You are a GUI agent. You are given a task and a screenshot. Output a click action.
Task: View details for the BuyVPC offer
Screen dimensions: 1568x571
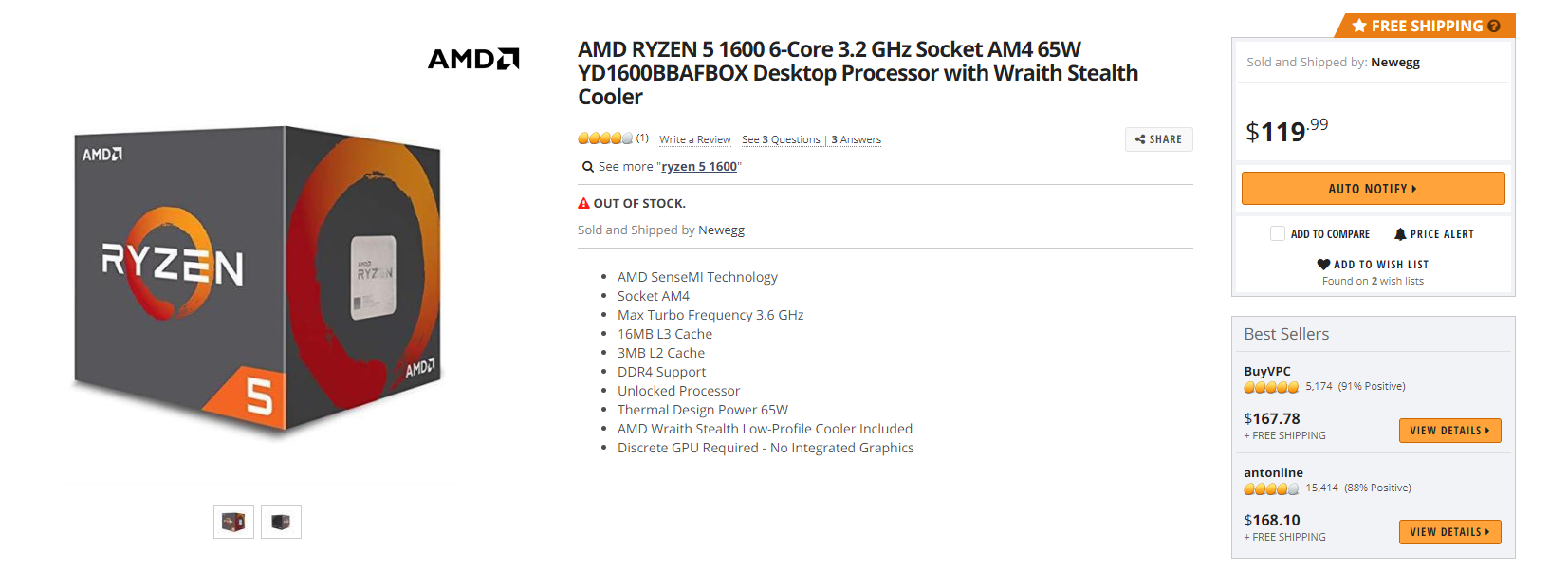pyautogui.click(x=1449, y=431)
